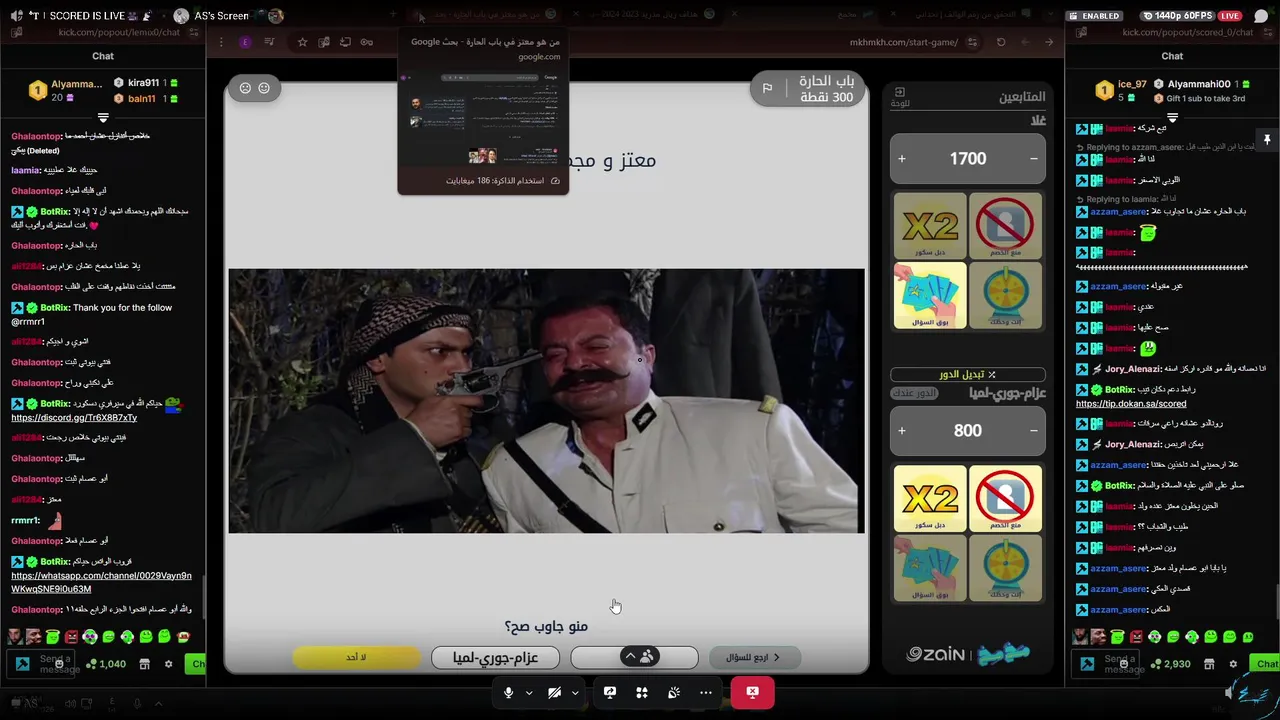Click the plus beside score 1700

tap(901, 159)
